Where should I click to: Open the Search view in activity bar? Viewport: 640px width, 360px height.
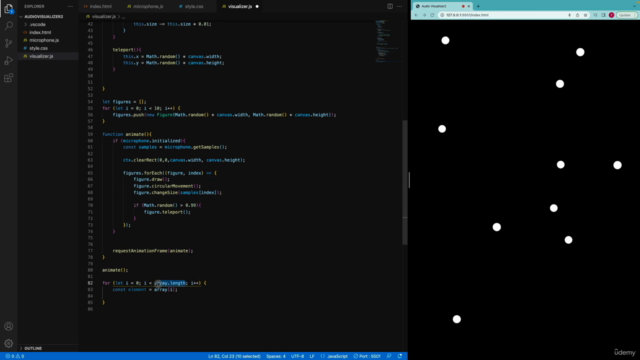(9, 26)
